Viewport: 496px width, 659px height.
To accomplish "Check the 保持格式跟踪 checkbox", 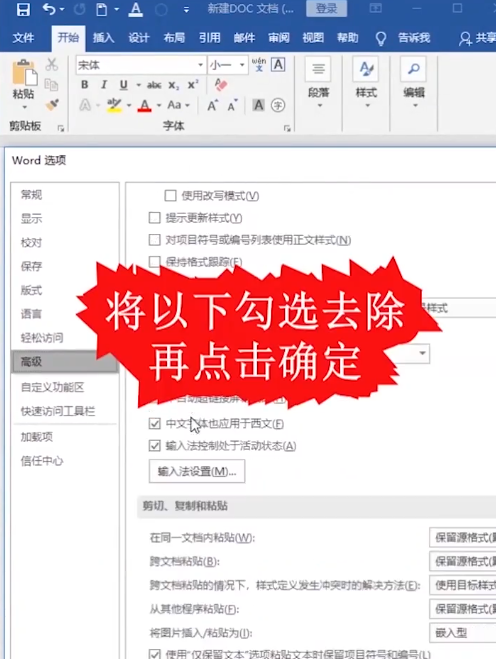I will [x=155, y=262].
